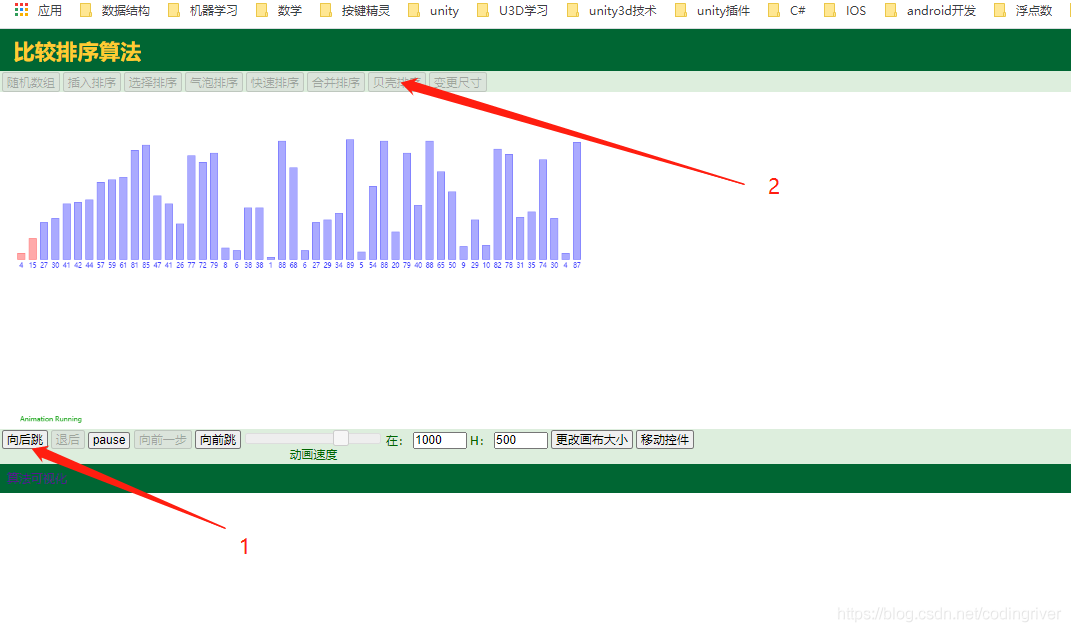1071x632 pixels.
Task: Open the 按键精灵 bookmark folder
Action: coord(356,10)
